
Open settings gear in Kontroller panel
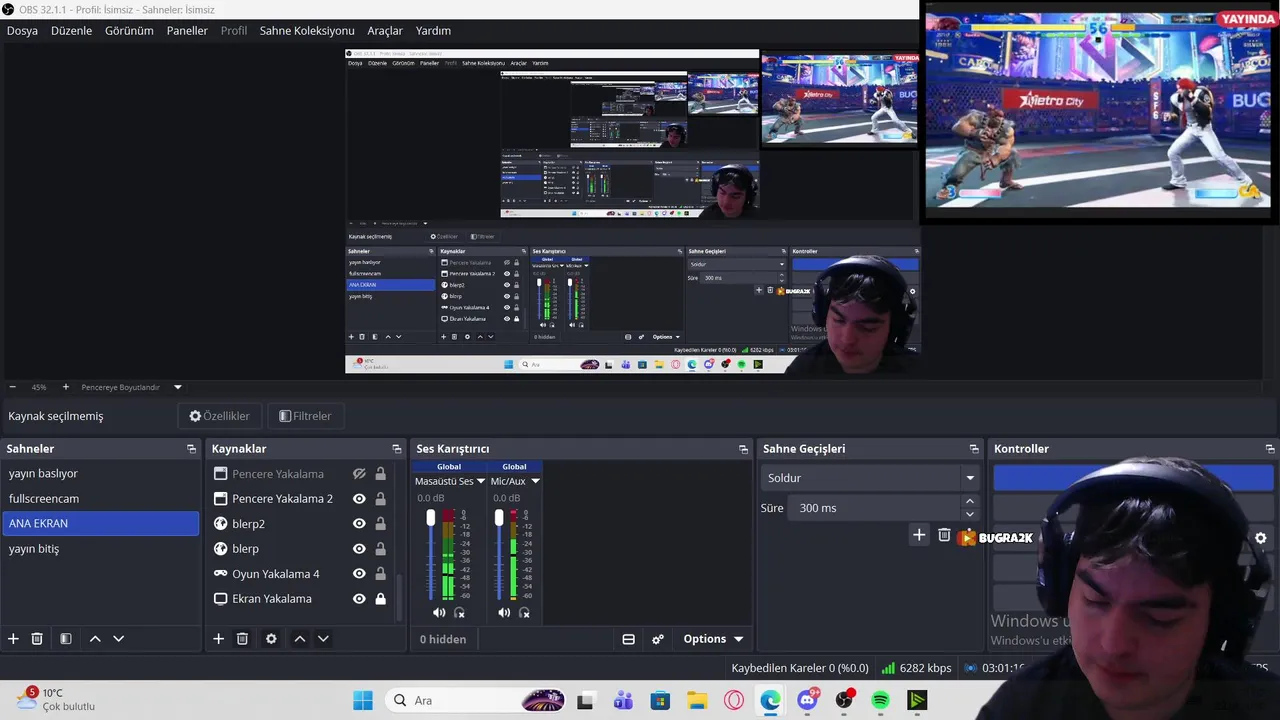[1261, 538]
